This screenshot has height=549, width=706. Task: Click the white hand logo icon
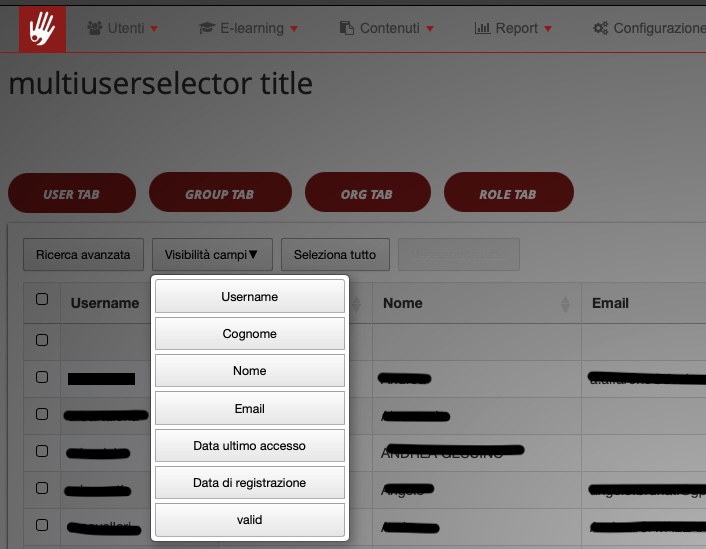(42, 26)
